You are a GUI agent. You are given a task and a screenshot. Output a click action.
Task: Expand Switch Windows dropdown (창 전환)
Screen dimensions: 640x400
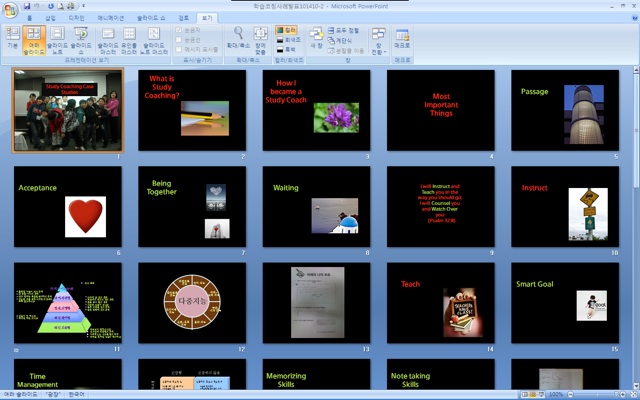point(378,40)
